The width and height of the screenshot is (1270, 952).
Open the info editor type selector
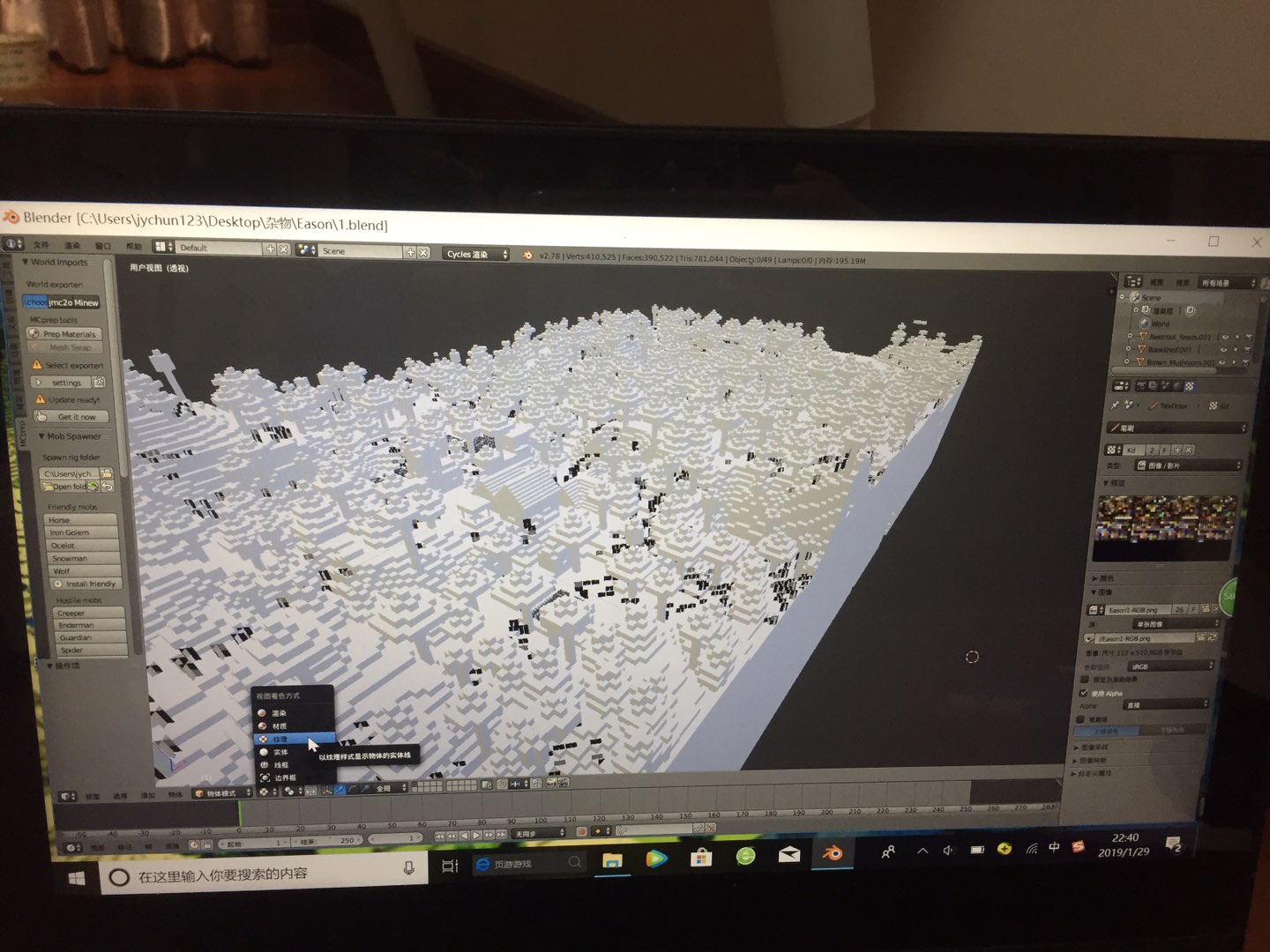pyautogui.click(x=13, y=243)
